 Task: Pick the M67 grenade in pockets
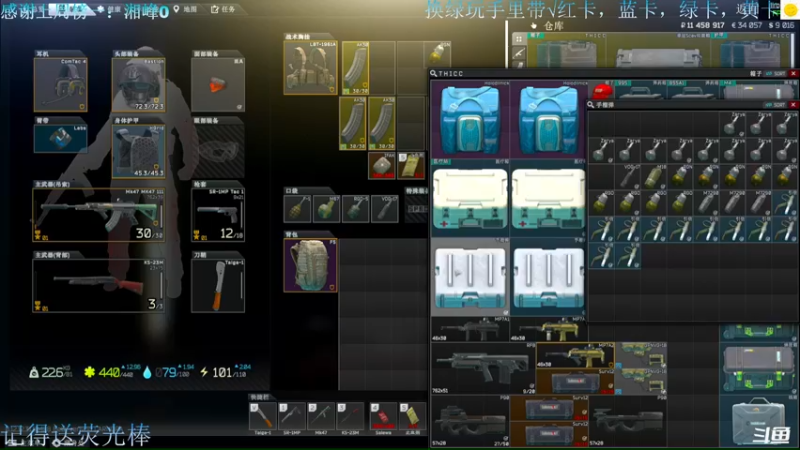[327, 209]
